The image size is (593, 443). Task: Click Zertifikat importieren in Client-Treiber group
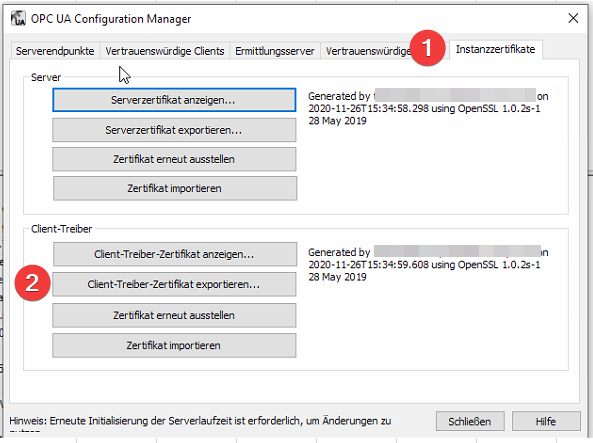tap(174, 345)
